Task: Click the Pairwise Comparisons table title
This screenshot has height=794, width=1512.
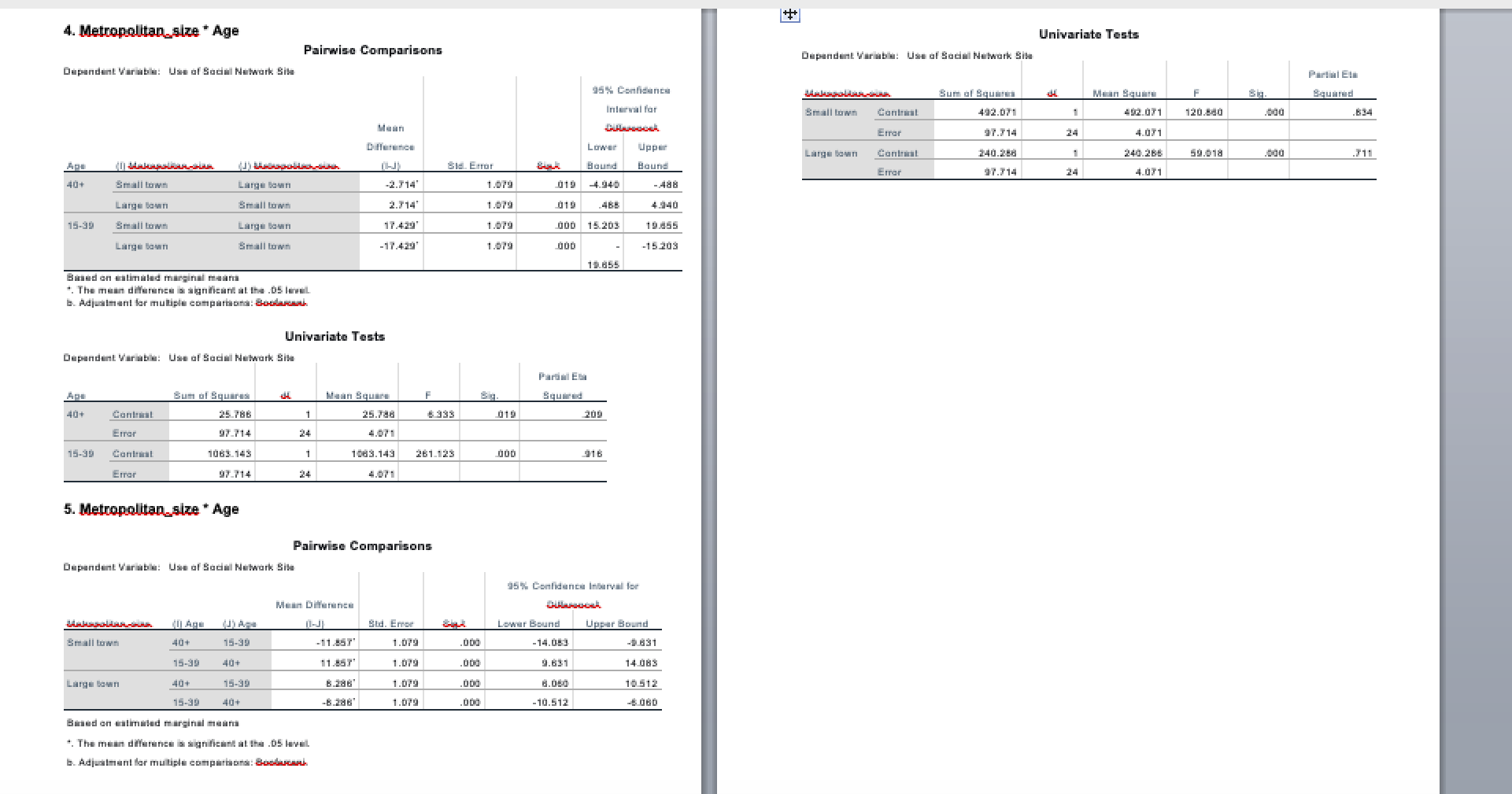Action: coord(373,50)
